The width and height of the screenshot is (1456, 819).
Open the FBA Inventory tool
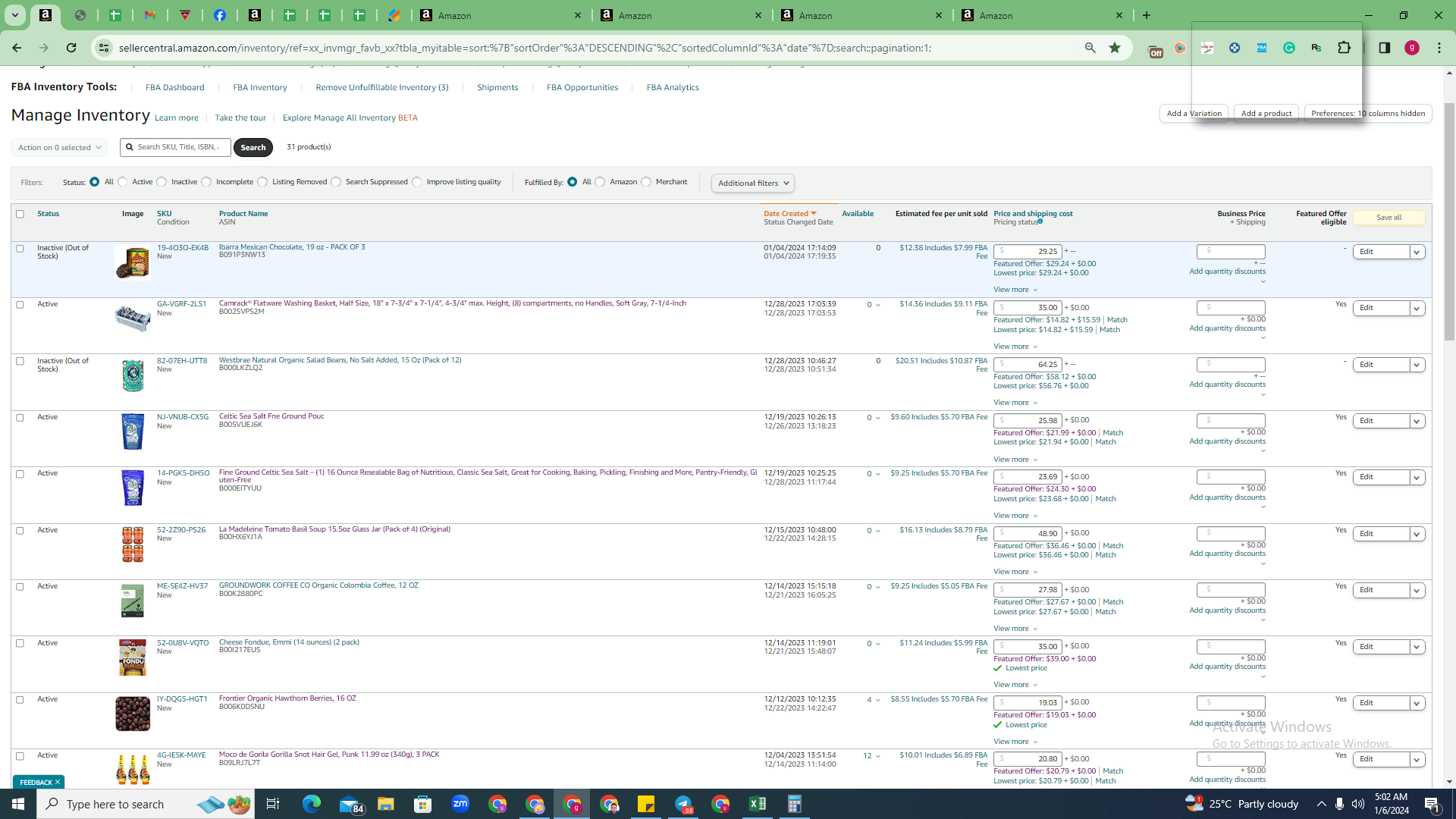tap(259, 87)
